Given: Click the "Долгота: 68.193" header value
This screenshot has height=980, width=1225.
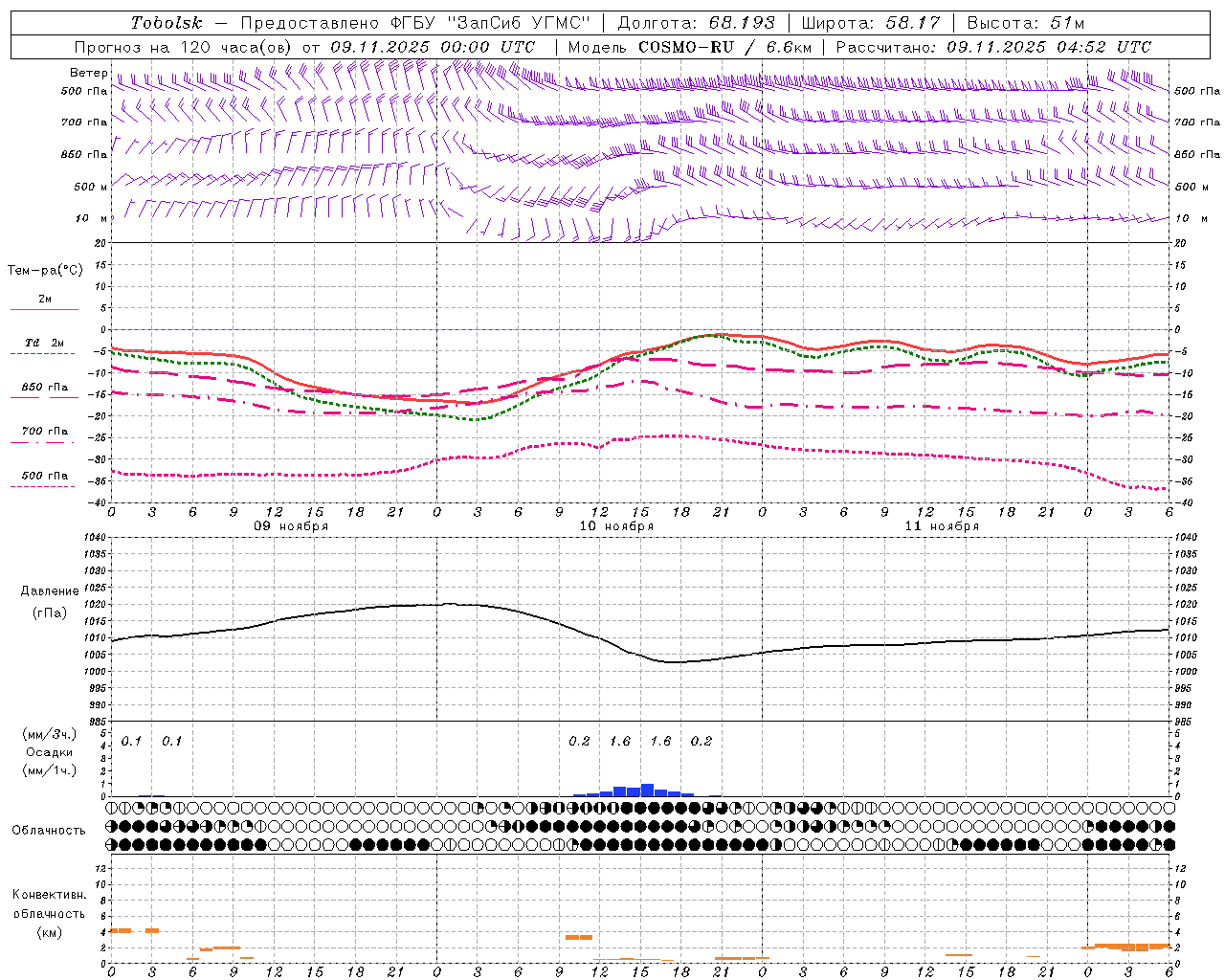Looking at the screenshot, I should coord(696,23).
